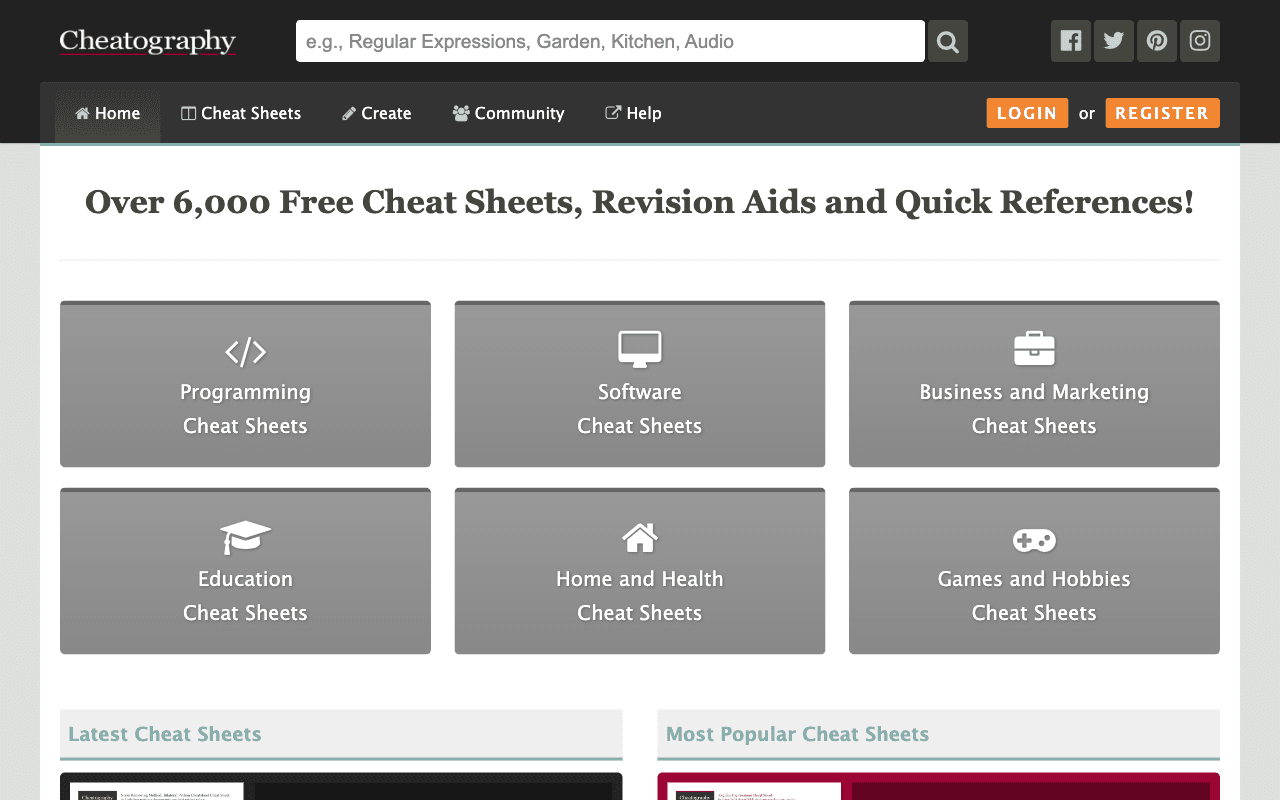Click the LOGIN button
The height and width of the screenshot is (800, 1280).
pyautogui.click(x=1027, y=113)
